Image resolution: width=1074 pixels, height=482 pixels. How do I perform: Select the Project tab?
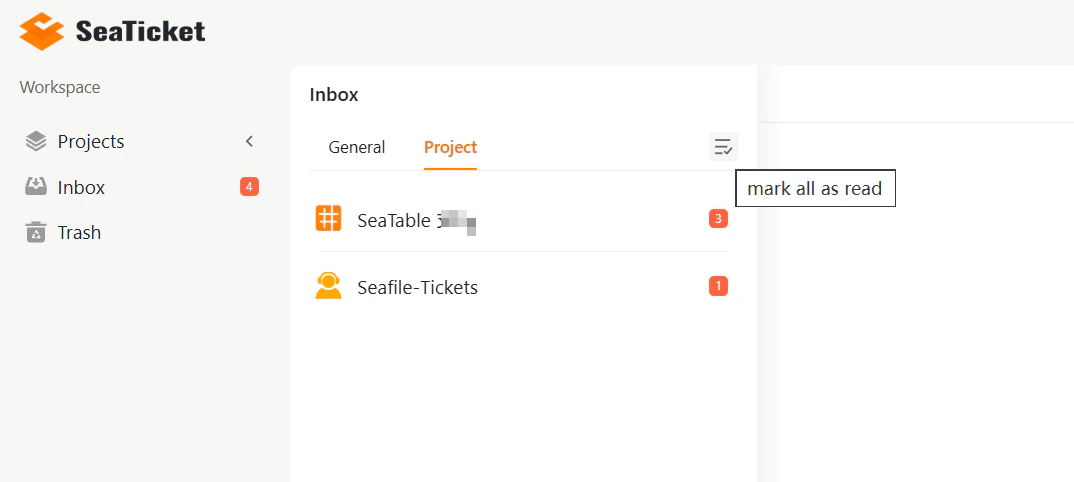coord(451,147)
